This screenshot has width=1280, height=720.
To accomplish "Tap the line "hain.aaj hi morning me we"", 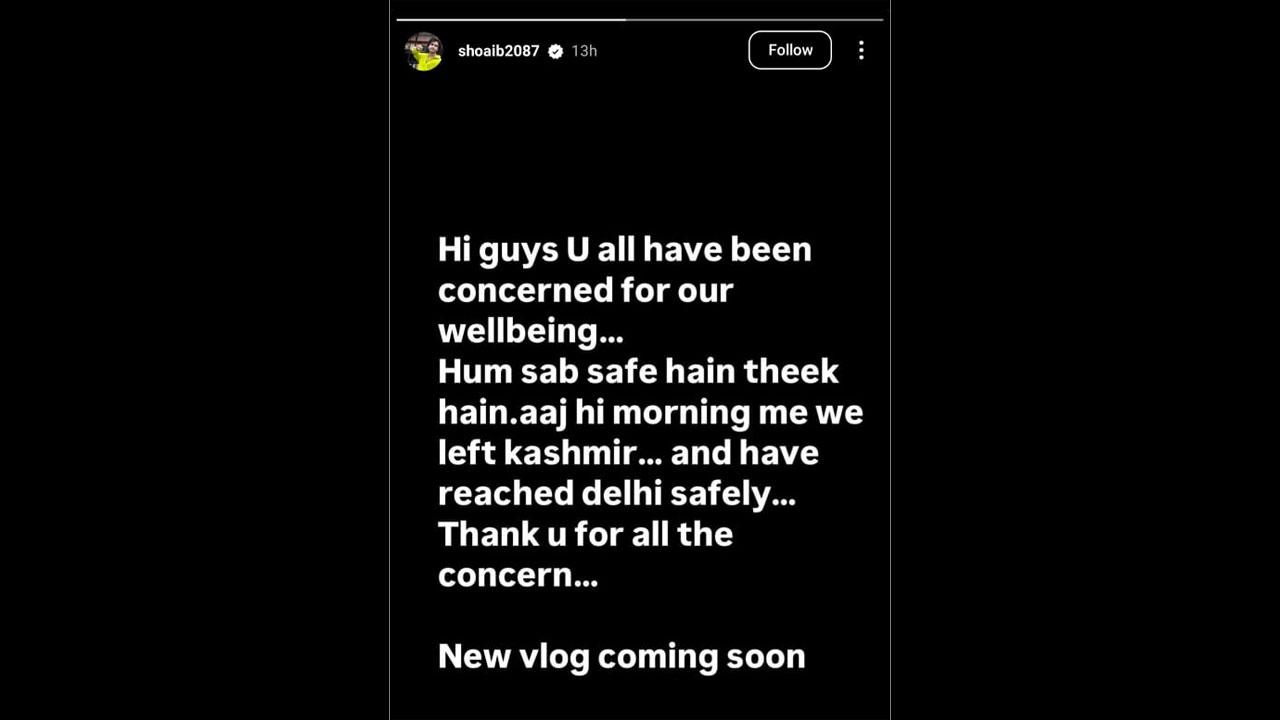I will tap(651, 412).
